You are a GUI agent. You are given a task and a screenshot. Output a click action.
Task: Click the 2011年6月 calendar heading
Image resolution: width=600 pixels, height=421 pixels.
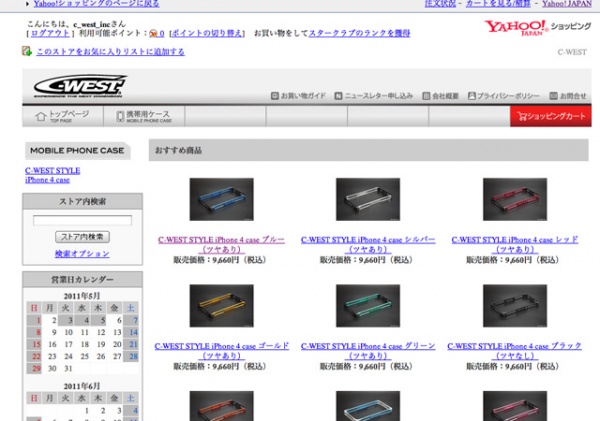pyautogui.click(x=82, y=386)
